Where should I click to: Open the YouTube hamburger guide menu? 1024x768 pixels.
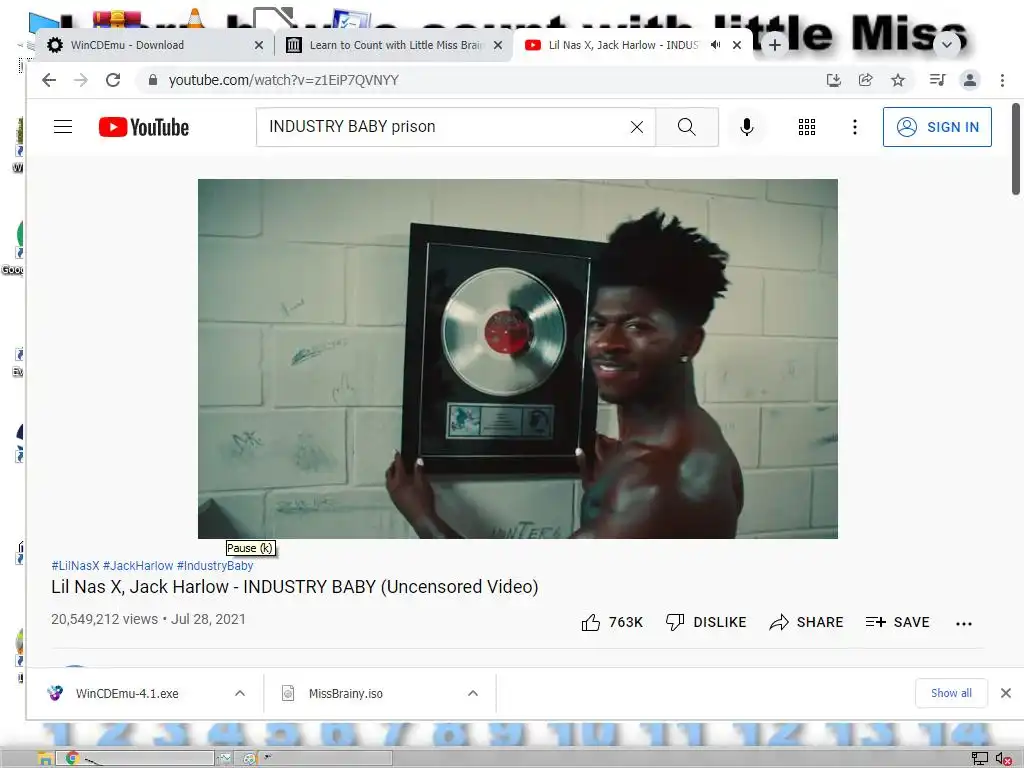pos(63,127)
